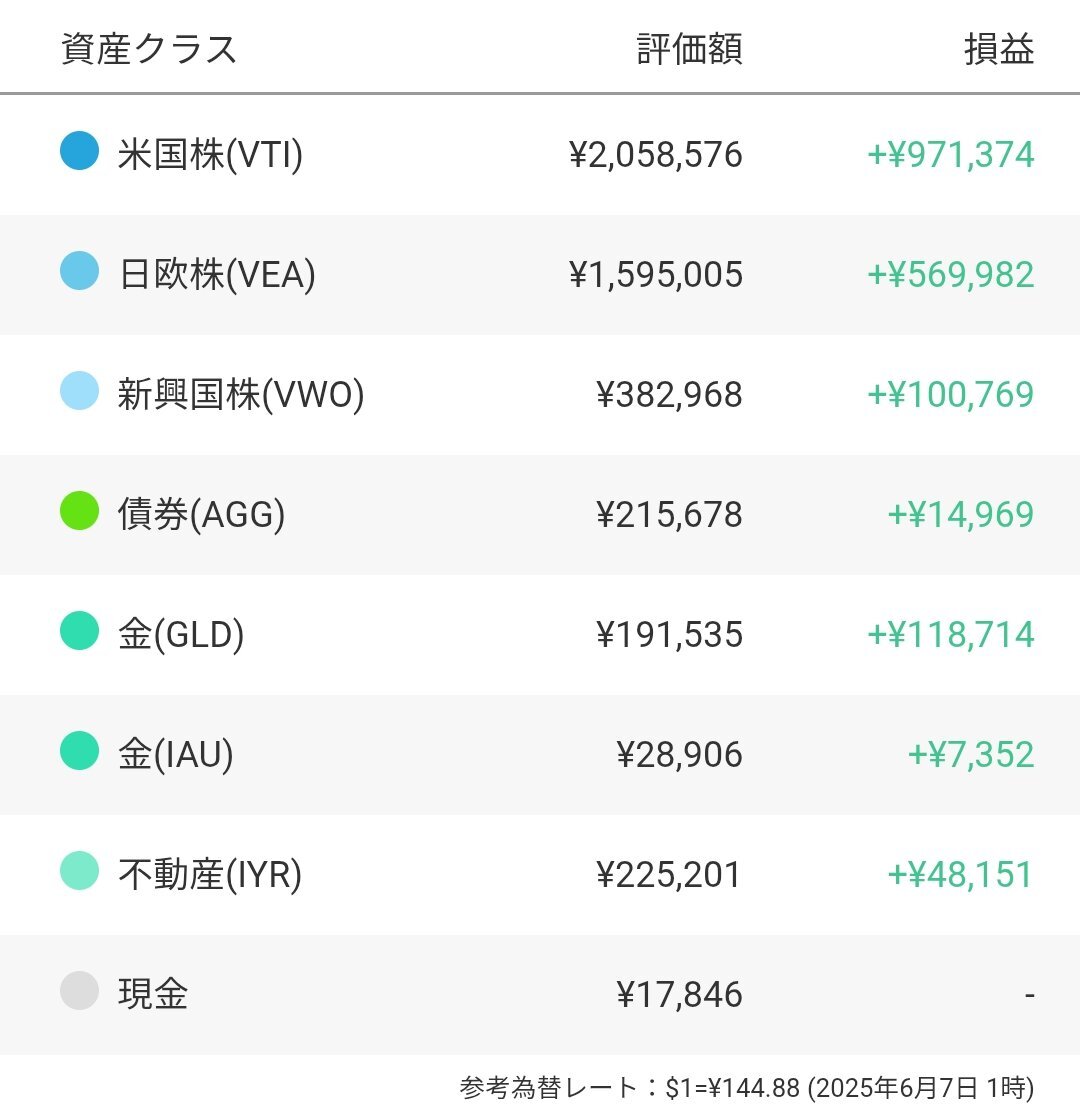Open the 金(IAU) row label
The width and height of the screenshot is (1080, 1111).
coord(176,754)
